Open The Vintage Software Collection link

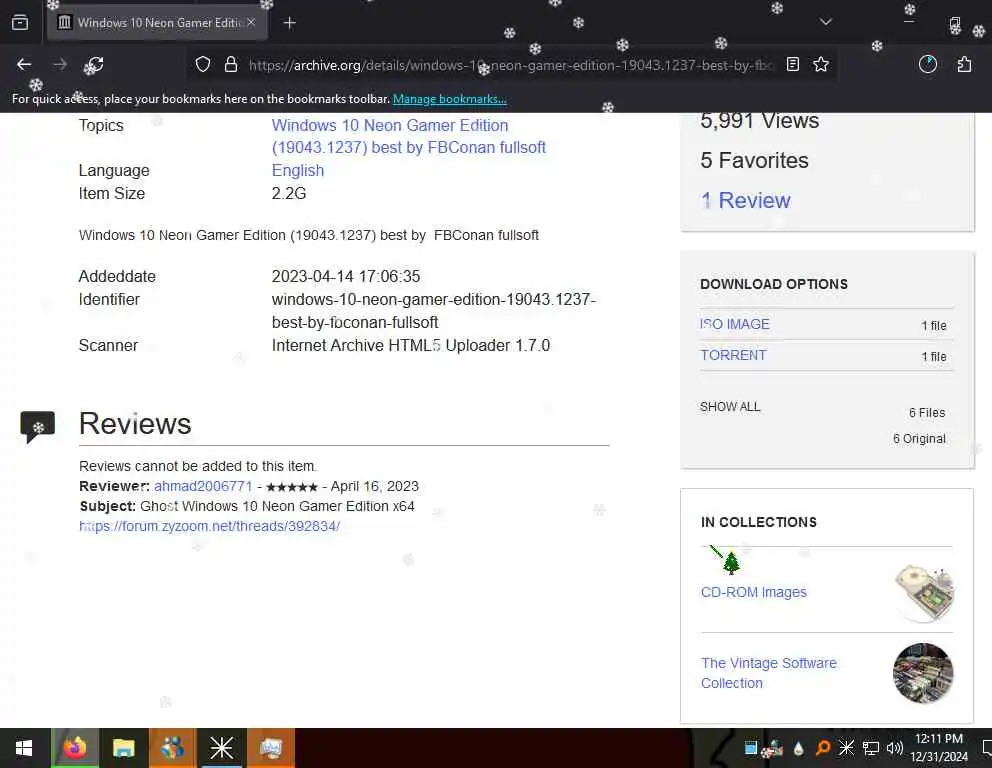coord(769,673)
